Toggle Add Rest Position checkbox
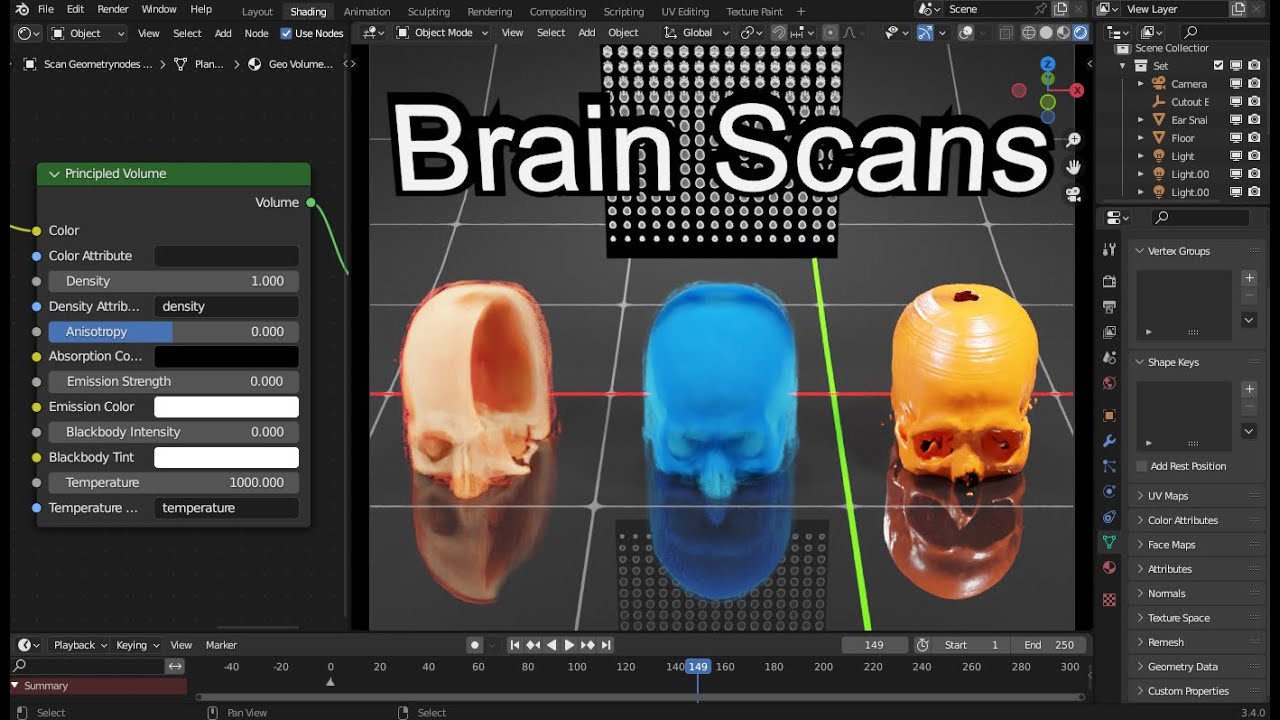Screen dimensions: 1280x720 coord(1142,466)
